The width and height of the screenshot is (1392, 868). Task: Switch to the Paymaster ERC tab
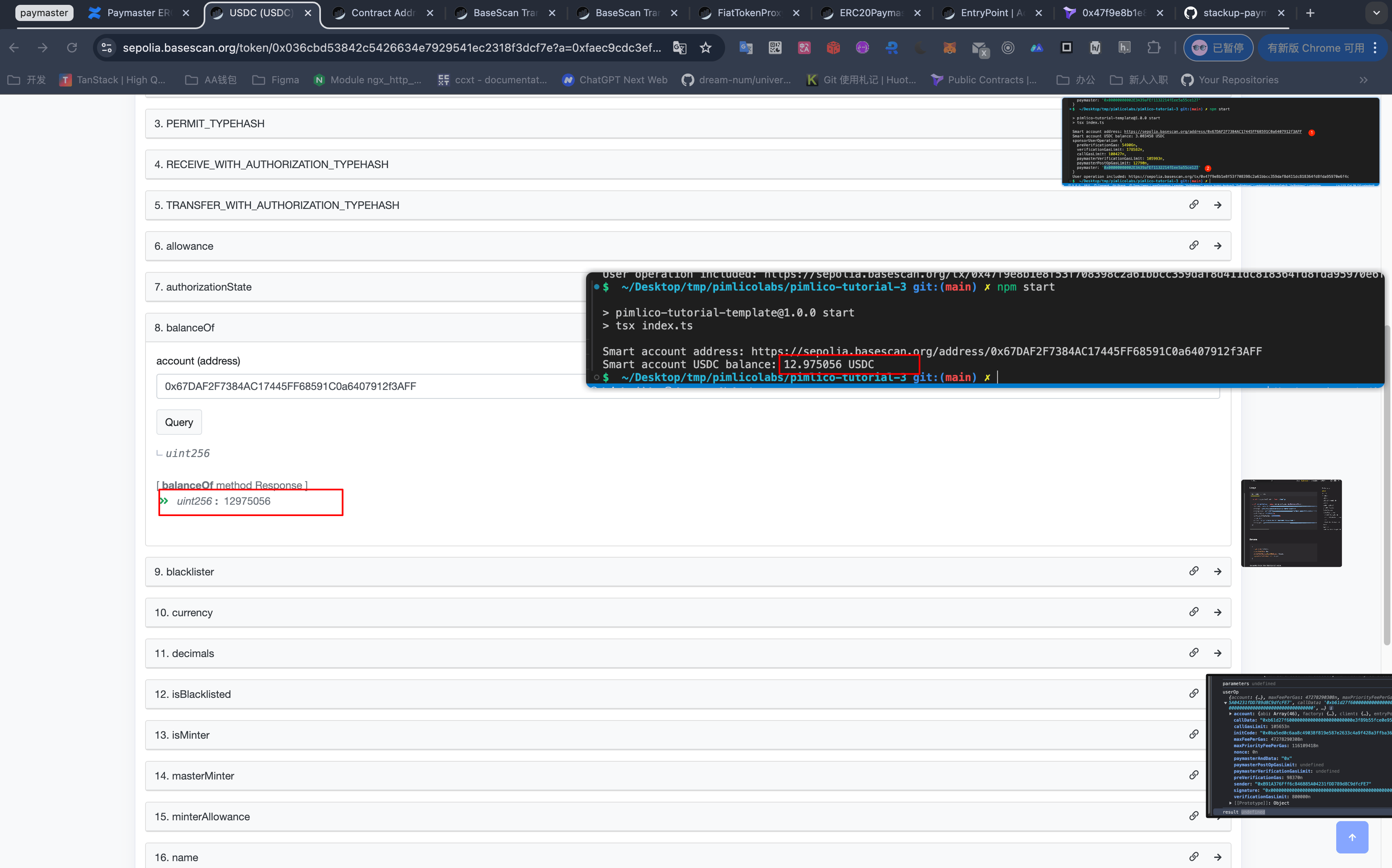point(138,13)
